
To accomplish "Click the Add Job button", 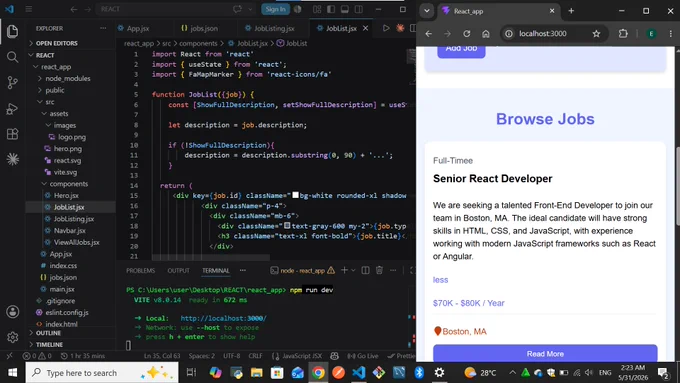I will (x=461, y=51).
